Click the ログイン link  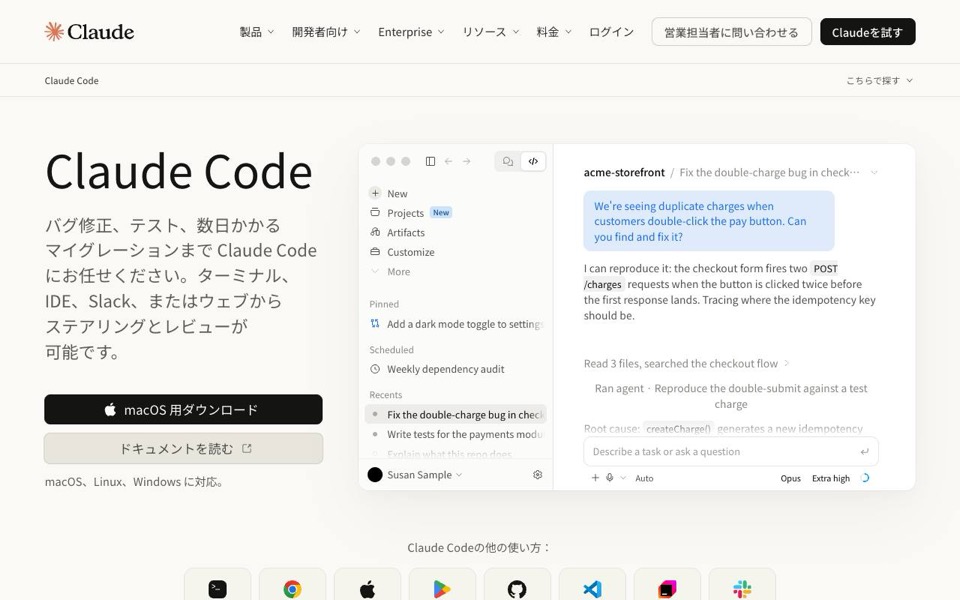611,31
